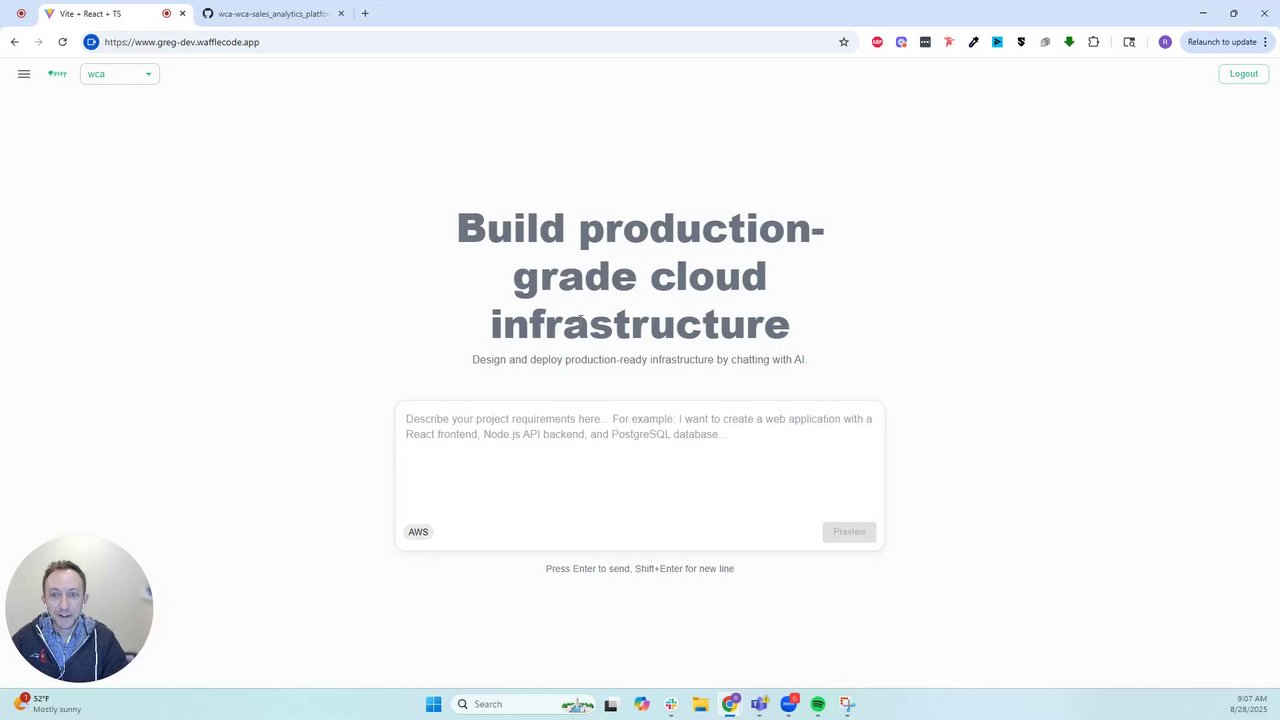
Task: Open Copilot from the taskbar
Action: click(x=641, y=704)
